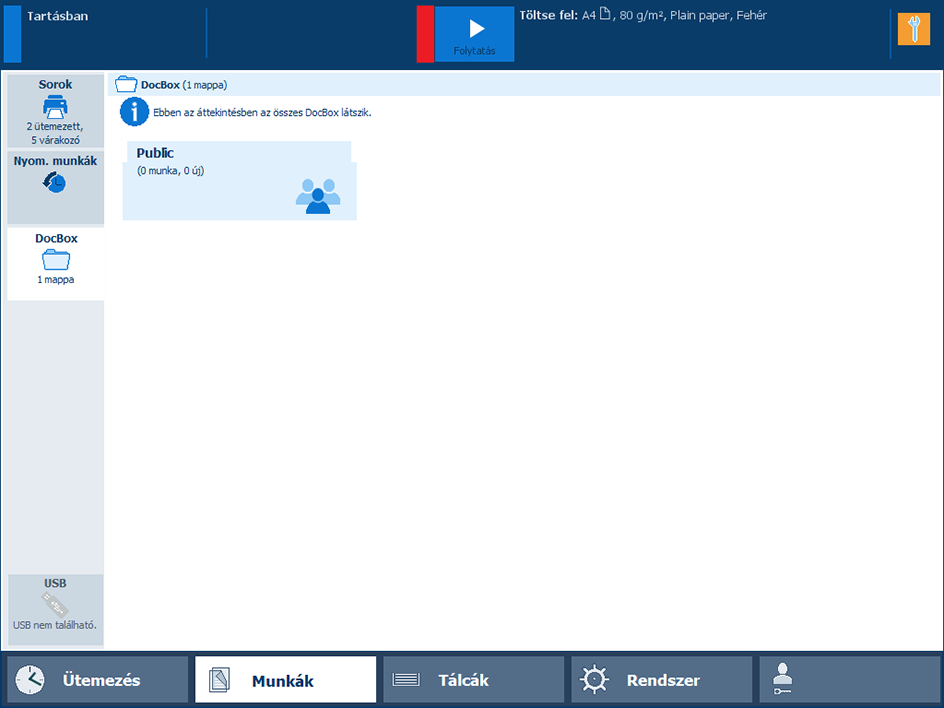
Task: Open Nyom. munkák printed jobs icon
Action: 55,183
